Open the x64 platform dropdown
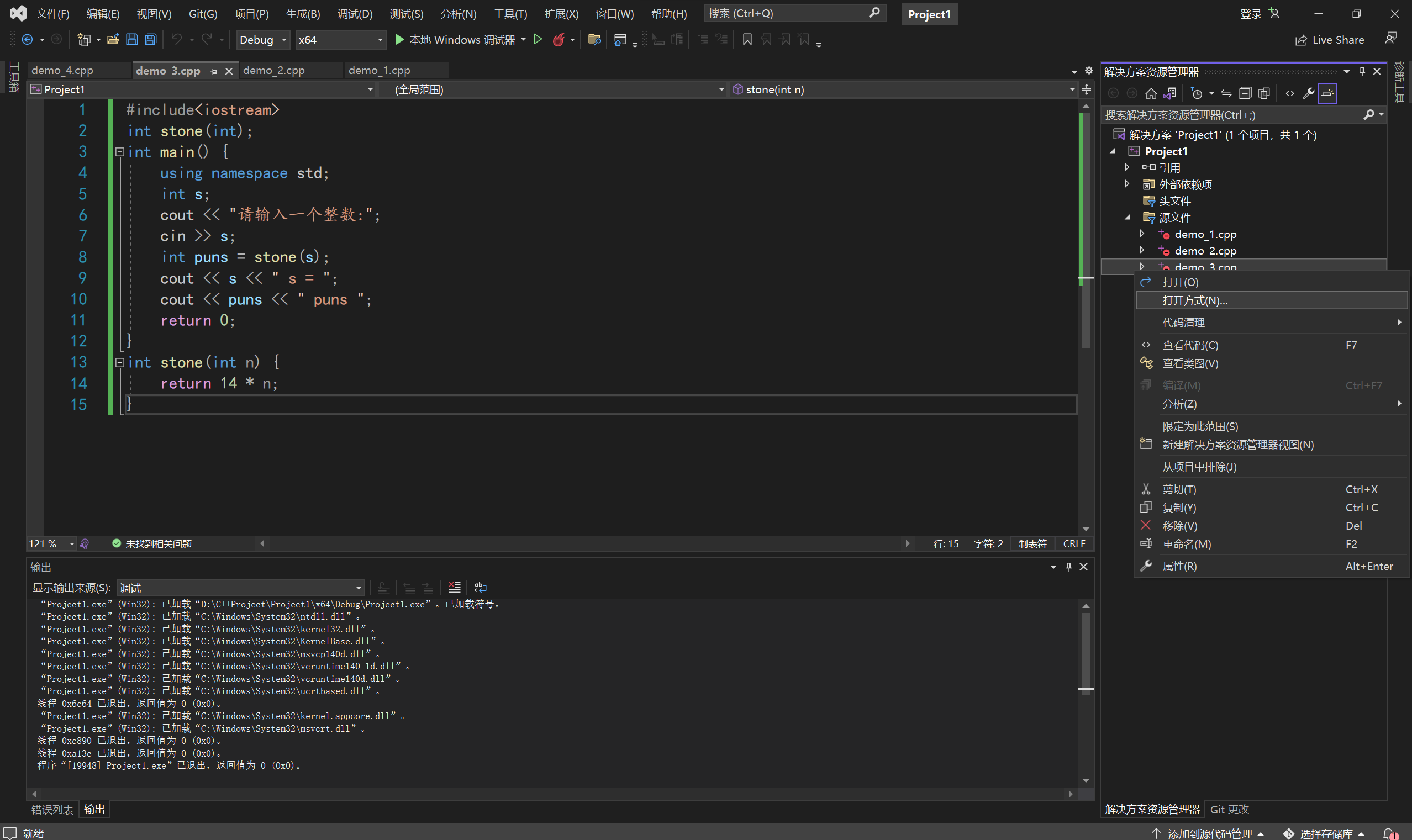Image resolution: width=1412 pixels, height=840 pixels. 340,40
